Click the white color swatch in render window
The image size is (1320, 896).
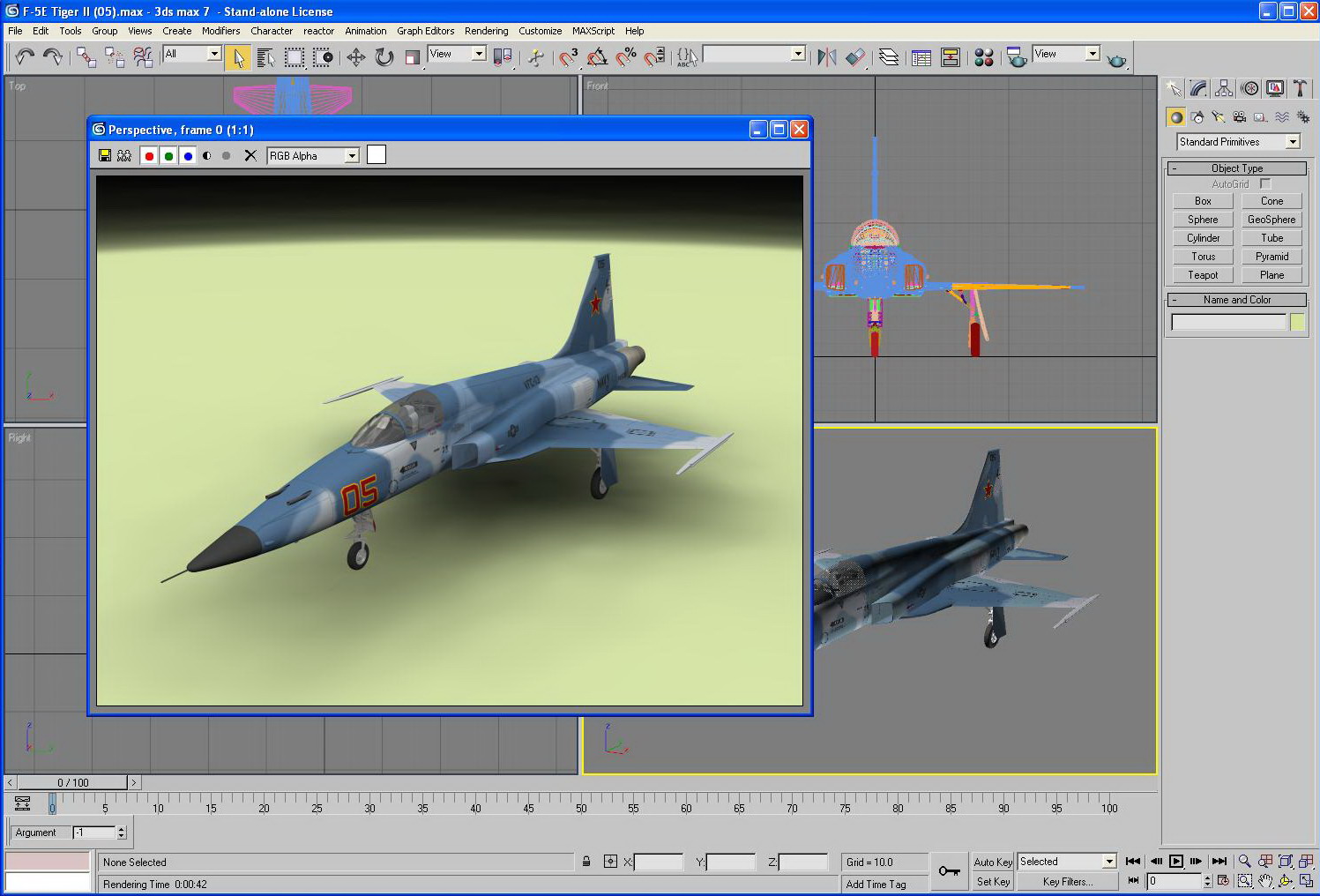point(377,154)
